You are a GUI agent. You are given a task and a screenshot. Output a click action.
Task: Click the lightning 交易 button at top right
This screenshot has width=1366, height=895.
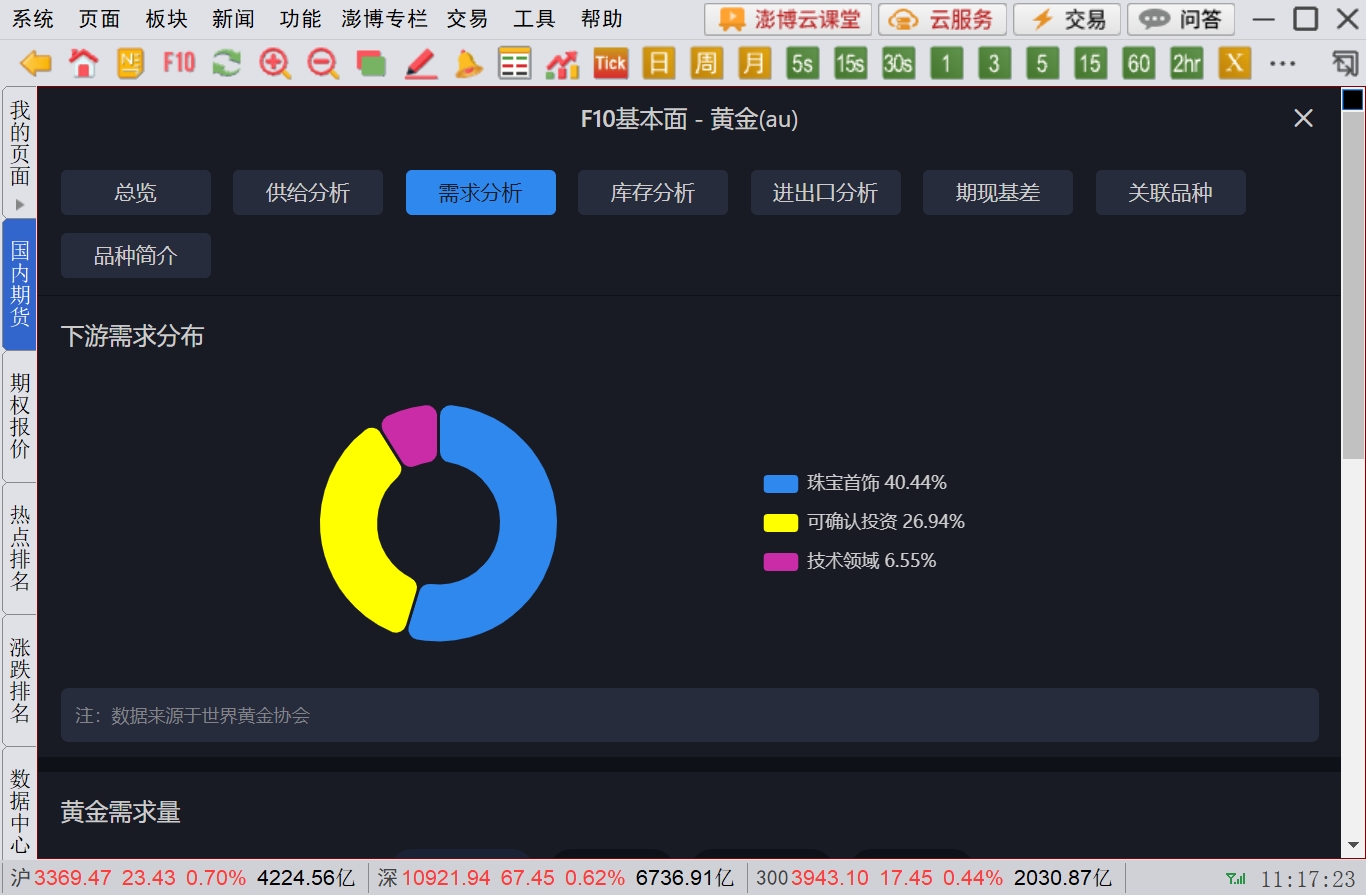click(1066, 19)
